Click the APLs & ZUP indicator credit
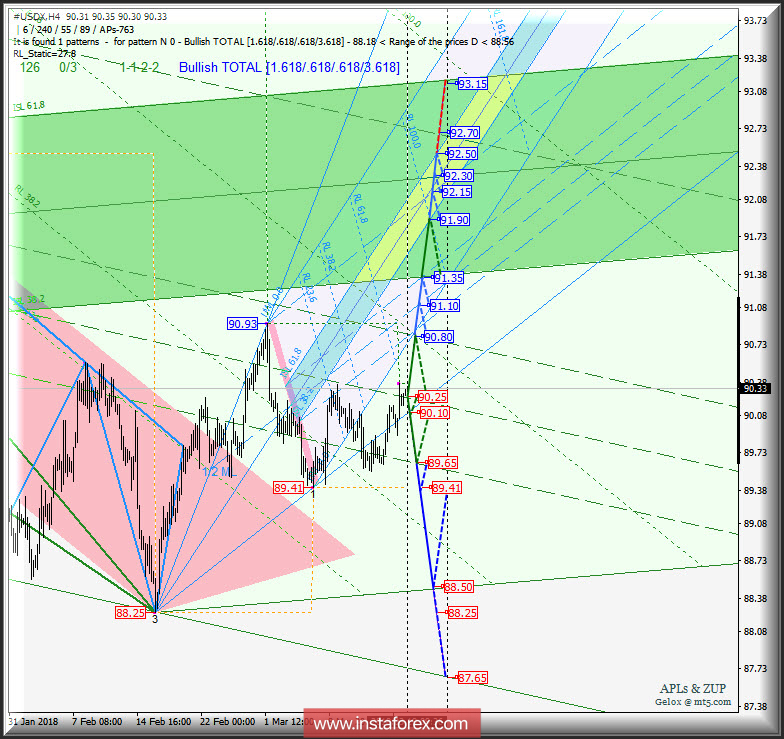784x739 pixels. pos(692,688)
